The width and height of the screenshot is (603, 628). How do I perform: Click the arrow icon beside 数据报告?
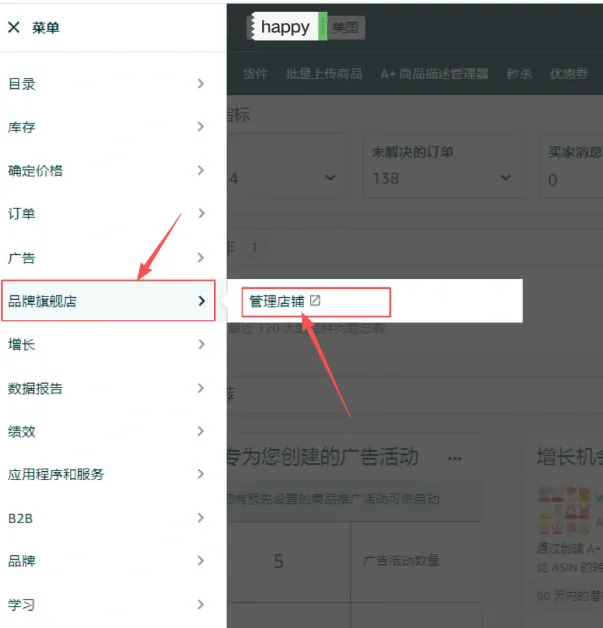click(x=201, y=388)
